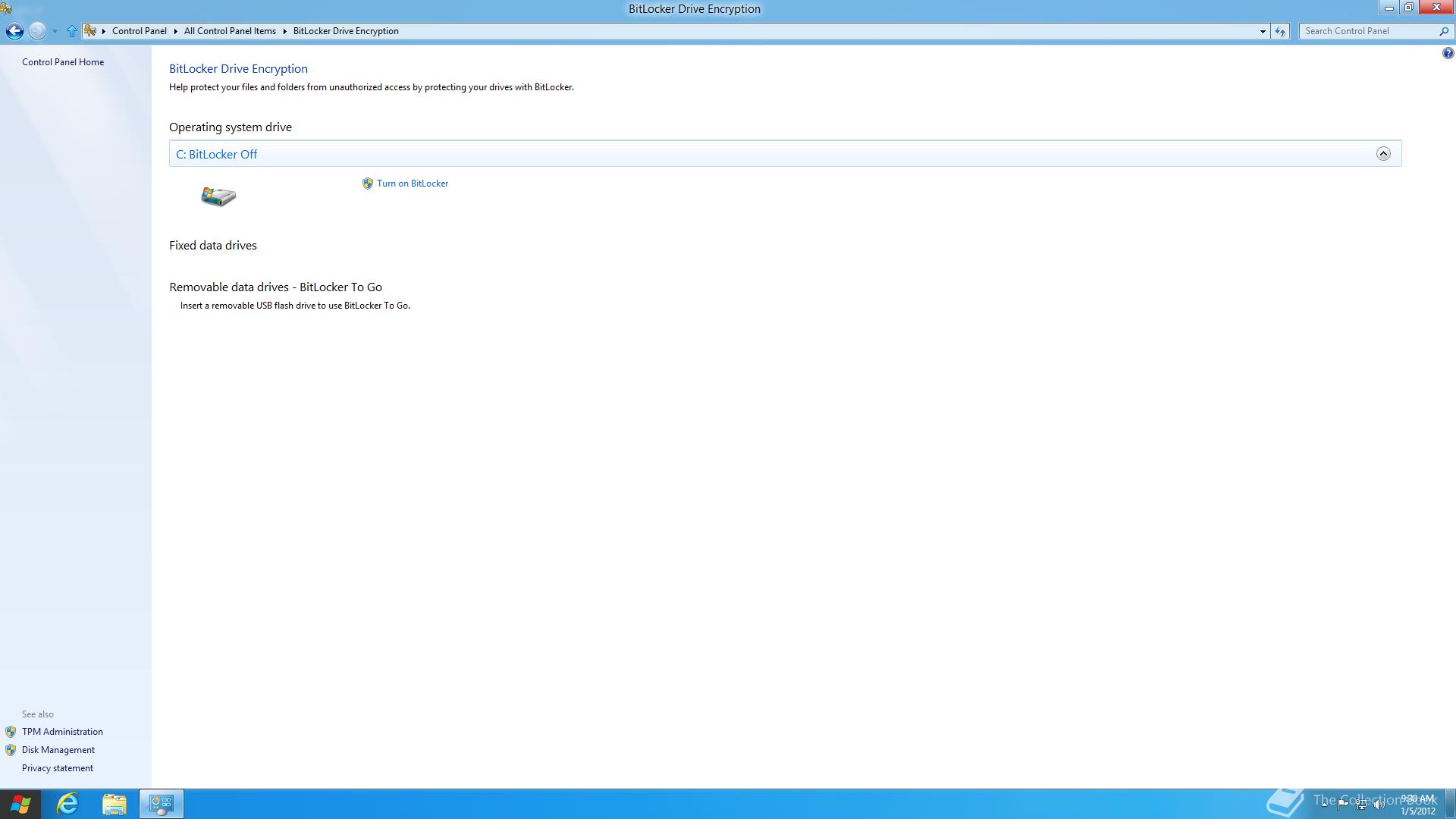The width and height of the screenshot is (1456, 819).
Task: Click 'Help protect your files and folders' text
Action: (x=372, y=87)
